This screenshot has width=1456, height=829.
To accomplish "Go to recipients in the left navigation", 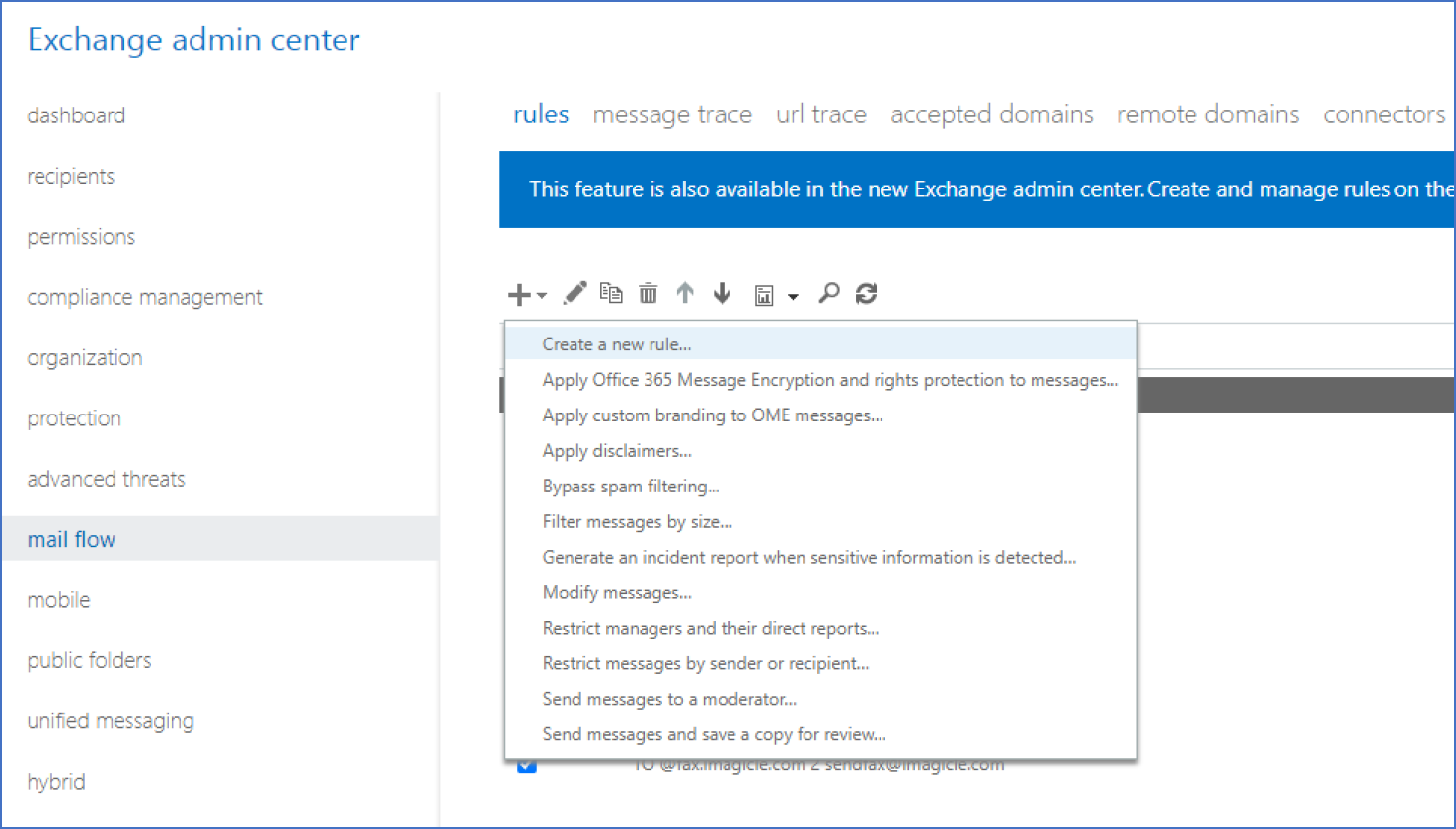I will click(71, 177).
